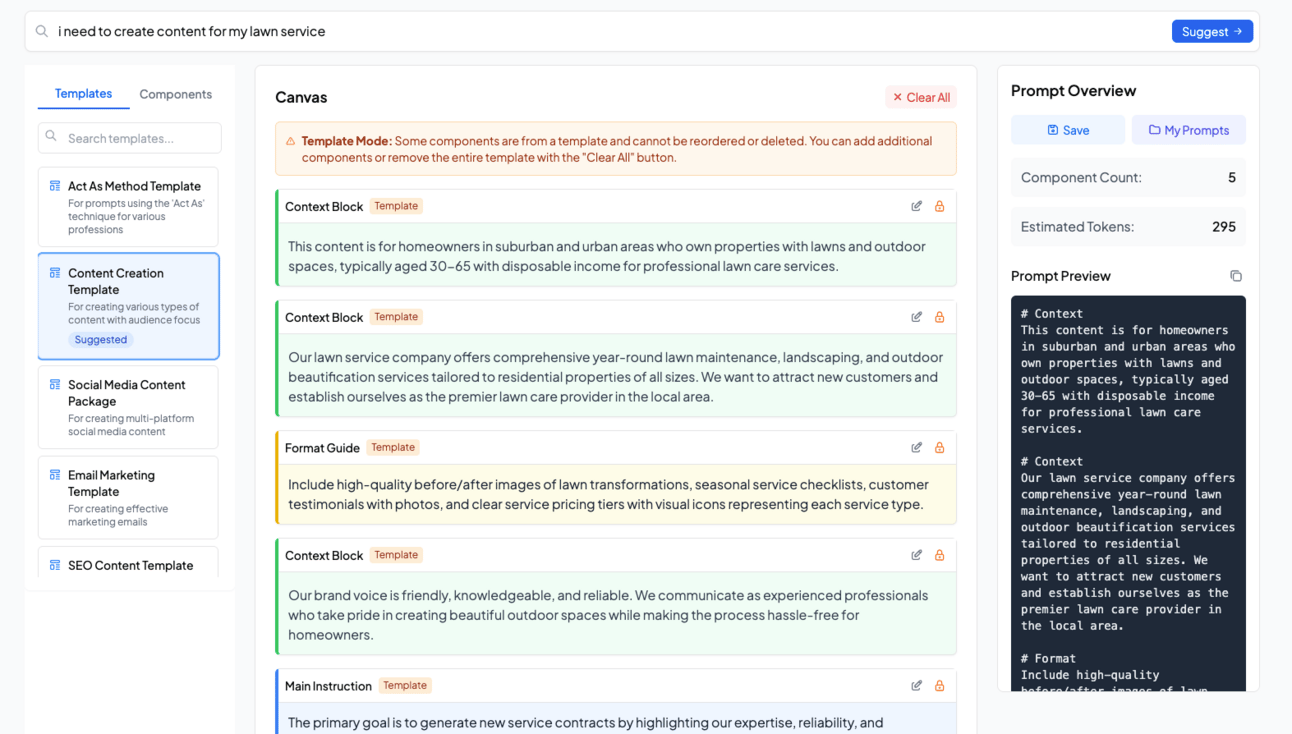Viewport: 1292px width, 734px height.
Task: Click the top prompt description field
Action: (x=600, y=31)
